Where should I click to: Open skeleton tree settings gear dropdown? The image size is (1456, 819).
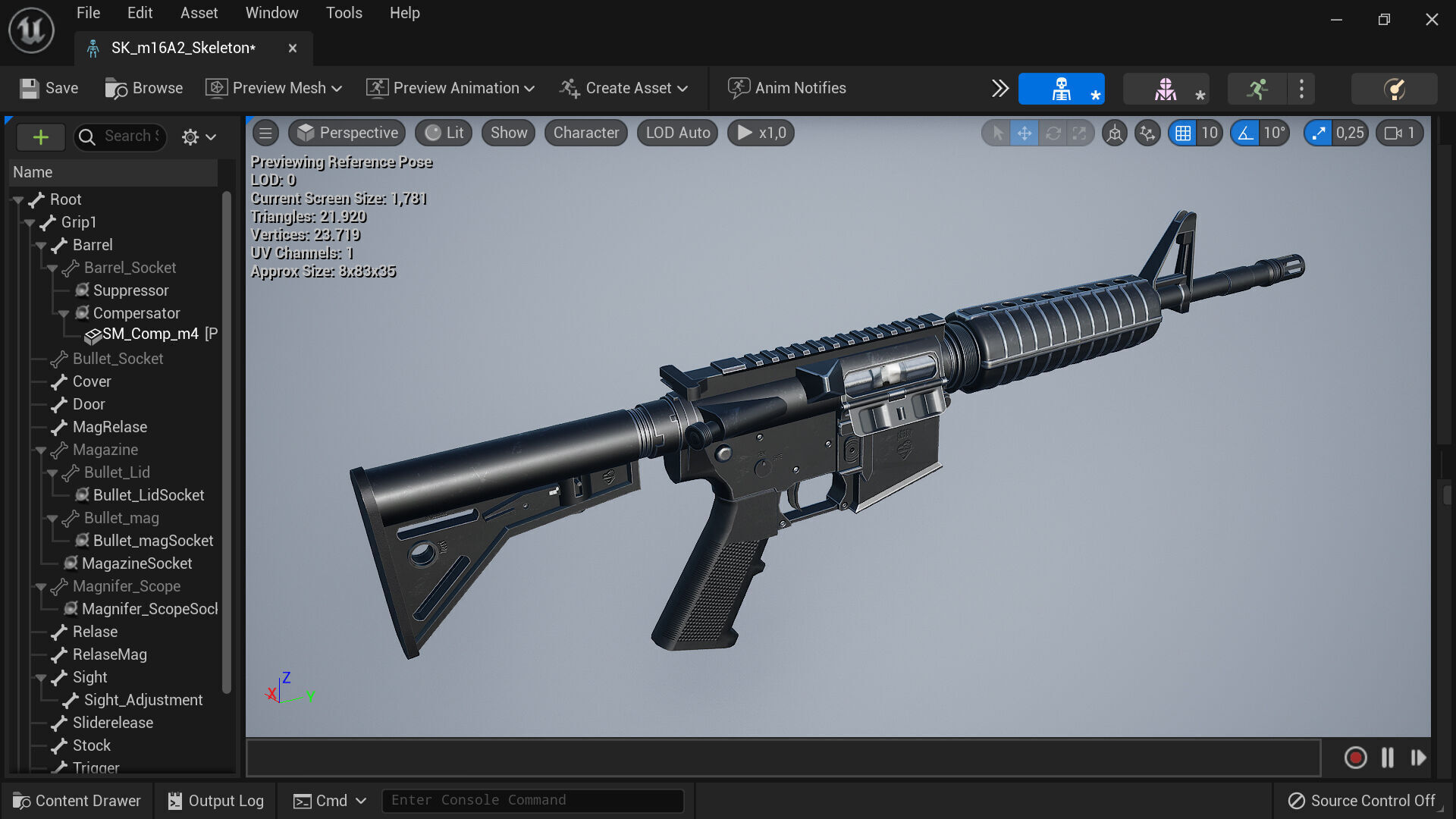(199, 137)
